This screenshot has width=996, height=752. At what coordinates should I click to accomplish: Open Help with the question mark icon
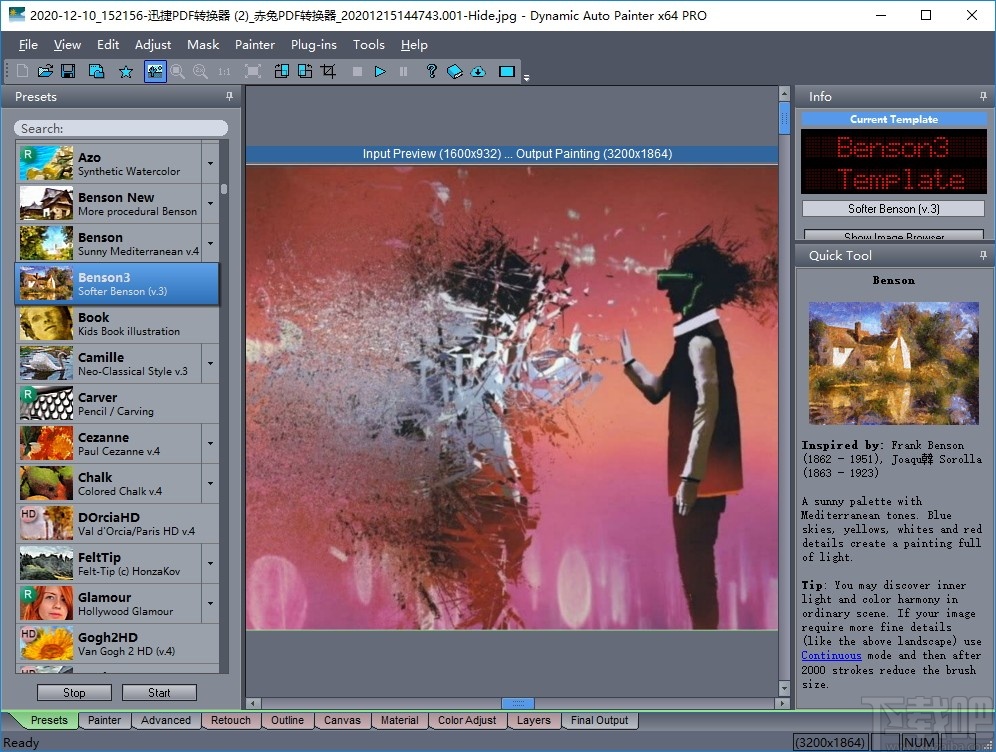click(431, 71)
